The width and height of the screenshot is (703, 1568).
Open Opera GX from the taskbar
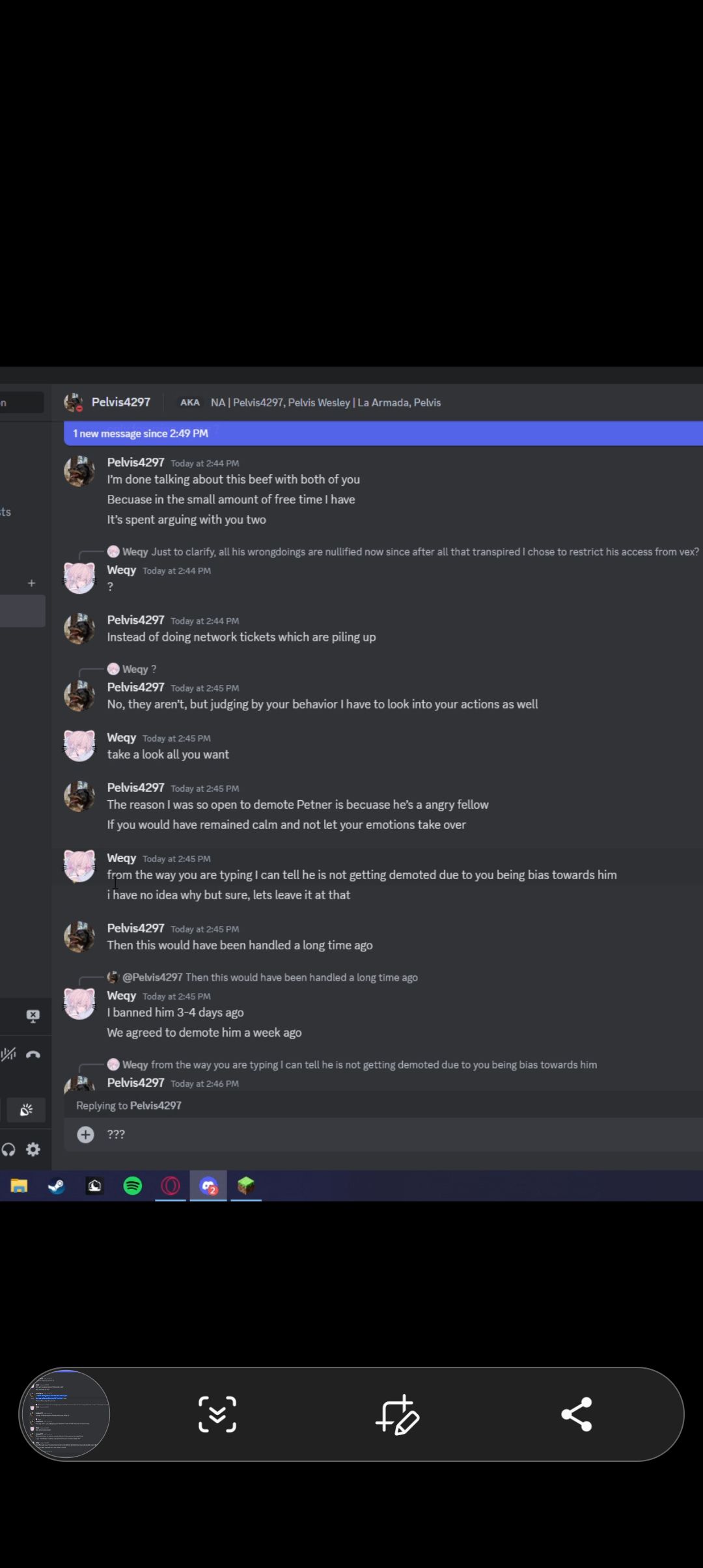point(171,1186)
